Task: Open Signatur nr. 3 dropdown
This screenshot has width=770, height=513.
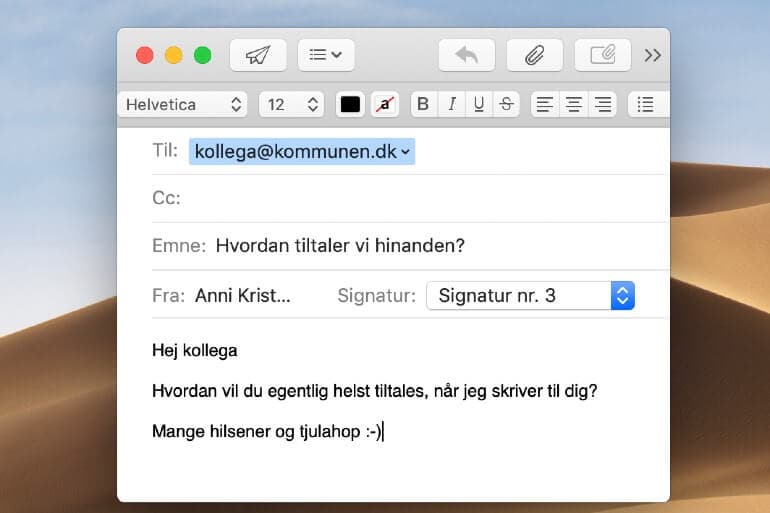Action: coord(530,296)
